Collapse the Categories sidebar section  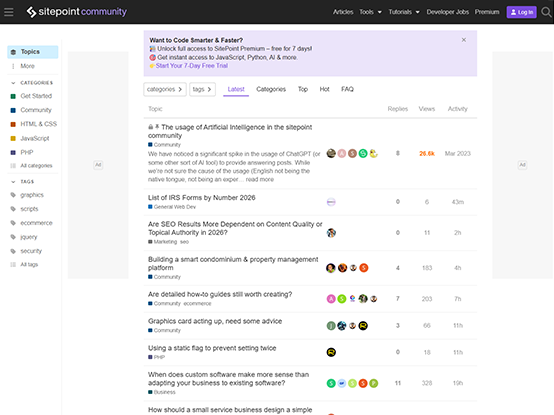click(32, 83)
